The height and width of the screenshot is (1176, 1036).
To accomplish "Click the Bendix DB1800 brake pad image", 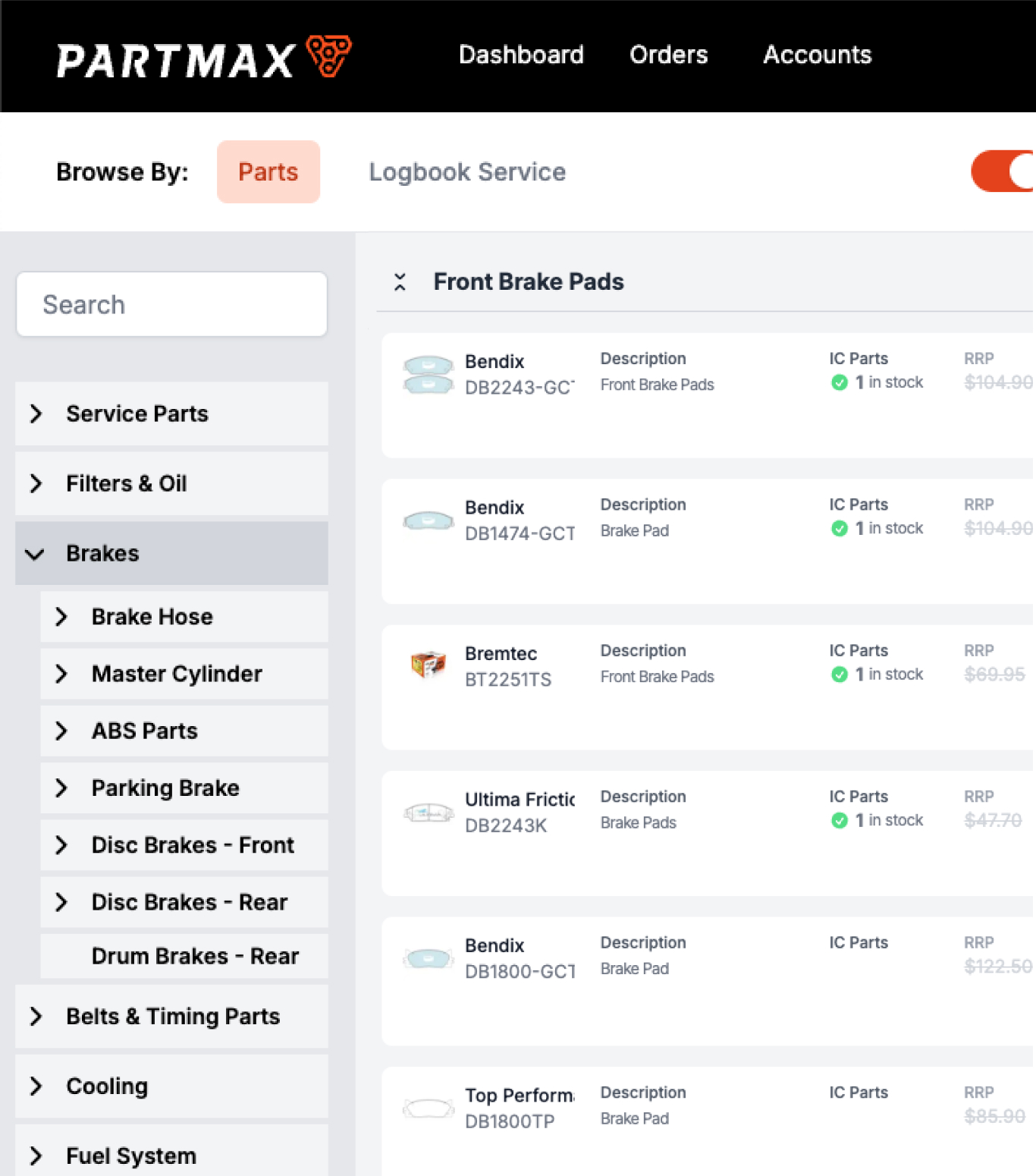I will [428, 957].
